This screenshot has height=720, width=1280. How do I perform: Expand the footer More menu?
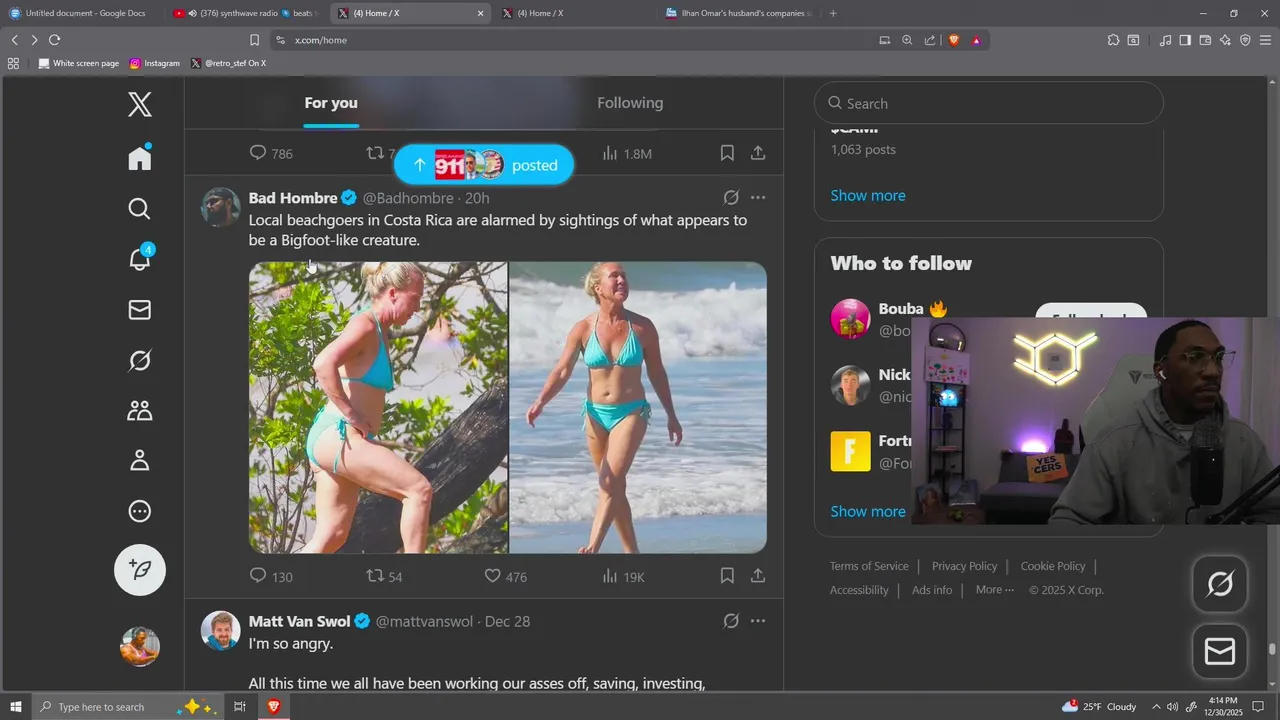click(x=994, y=590)
